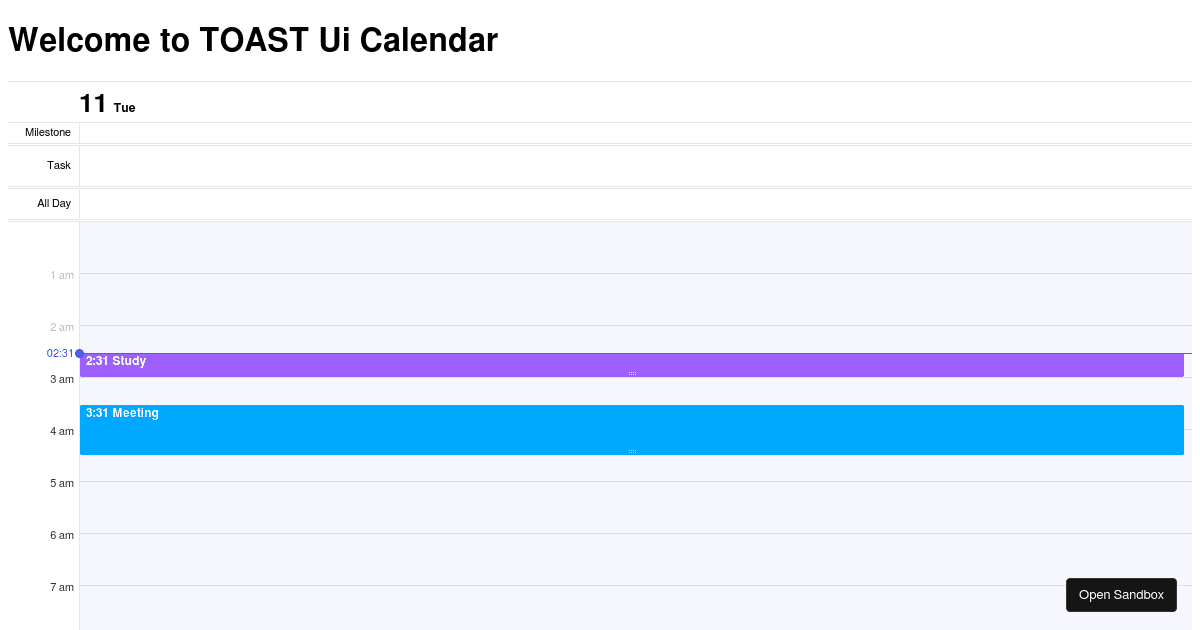Click the resize handle on the Meeting event
Viewport: 1200px width, 630px height.
click(631, 451)
